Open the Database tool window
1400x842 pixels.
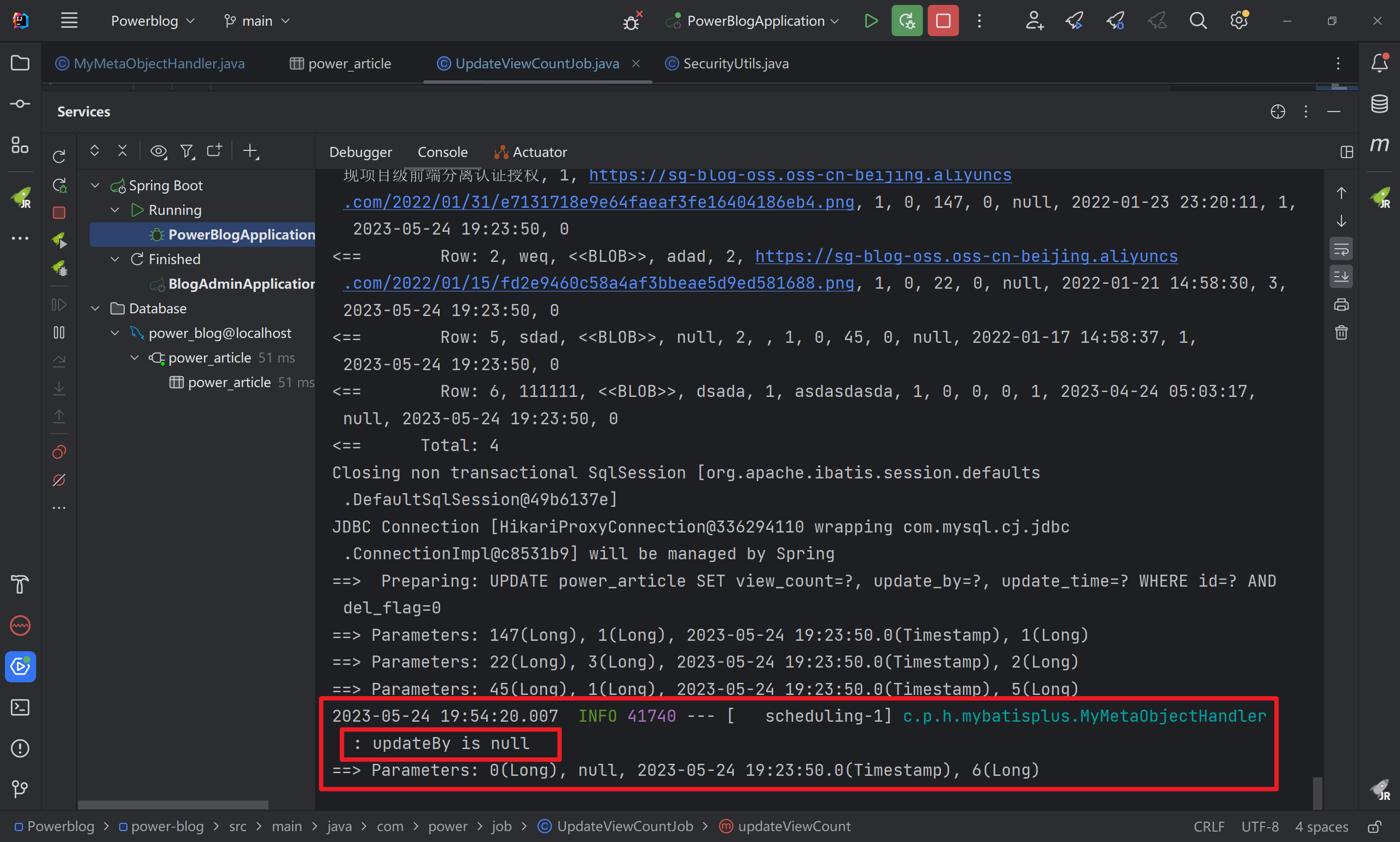tap(1379, 104)
